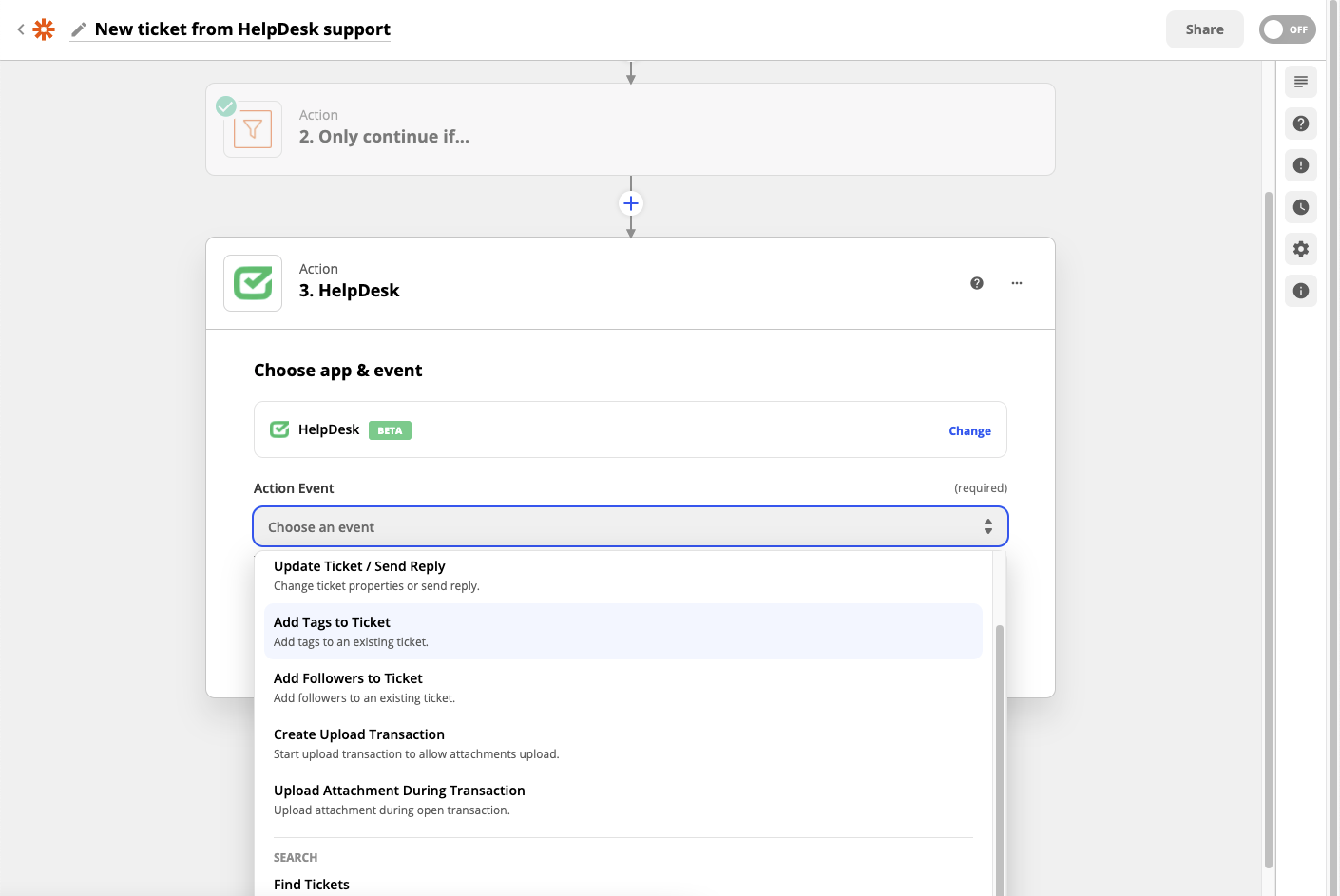
Task: Click the green checkmark on step 2
Action: tap(226, 106)
